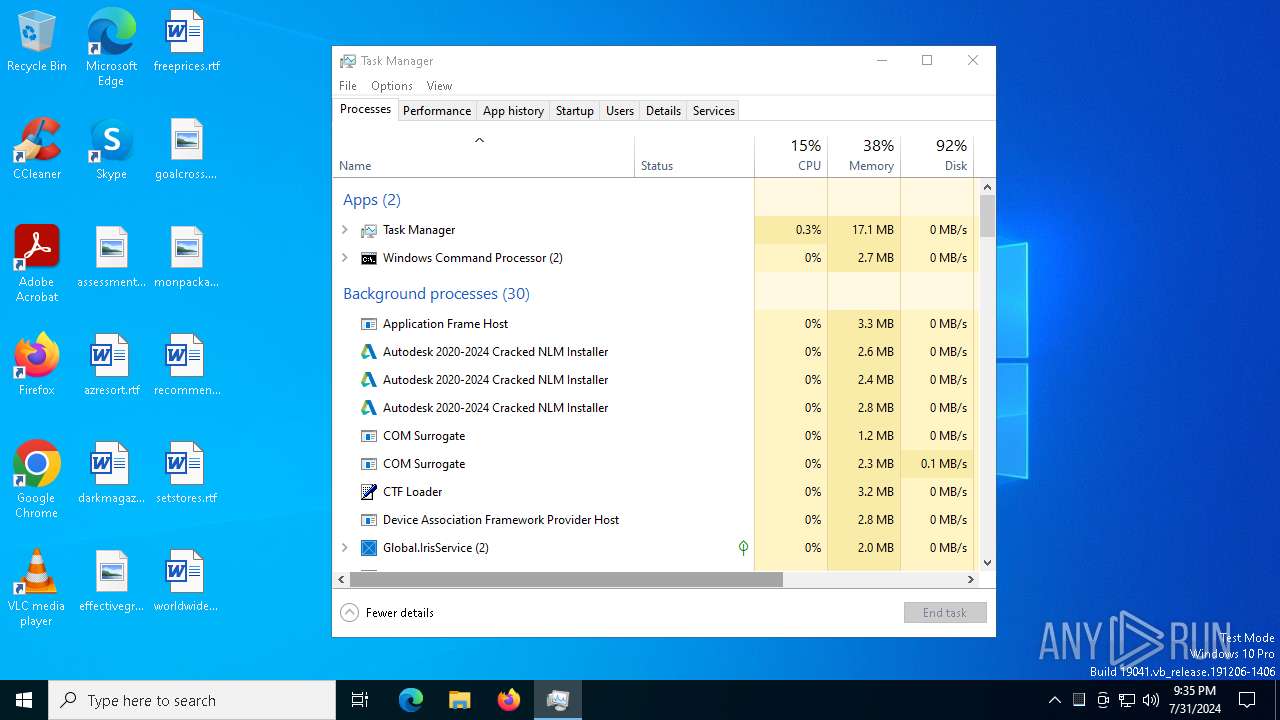Viewport: 1280px width, 720px height.
Task: Open freeprices.rtf document icon
Action: pyautogui.click(x=186, y=41)
